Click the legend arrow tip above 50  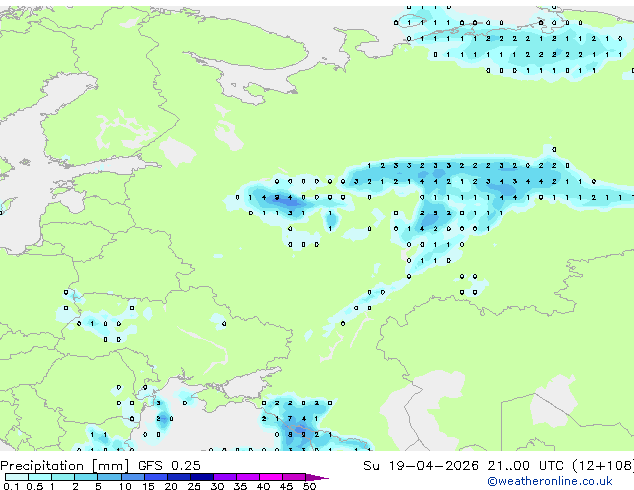pos(317,478)
